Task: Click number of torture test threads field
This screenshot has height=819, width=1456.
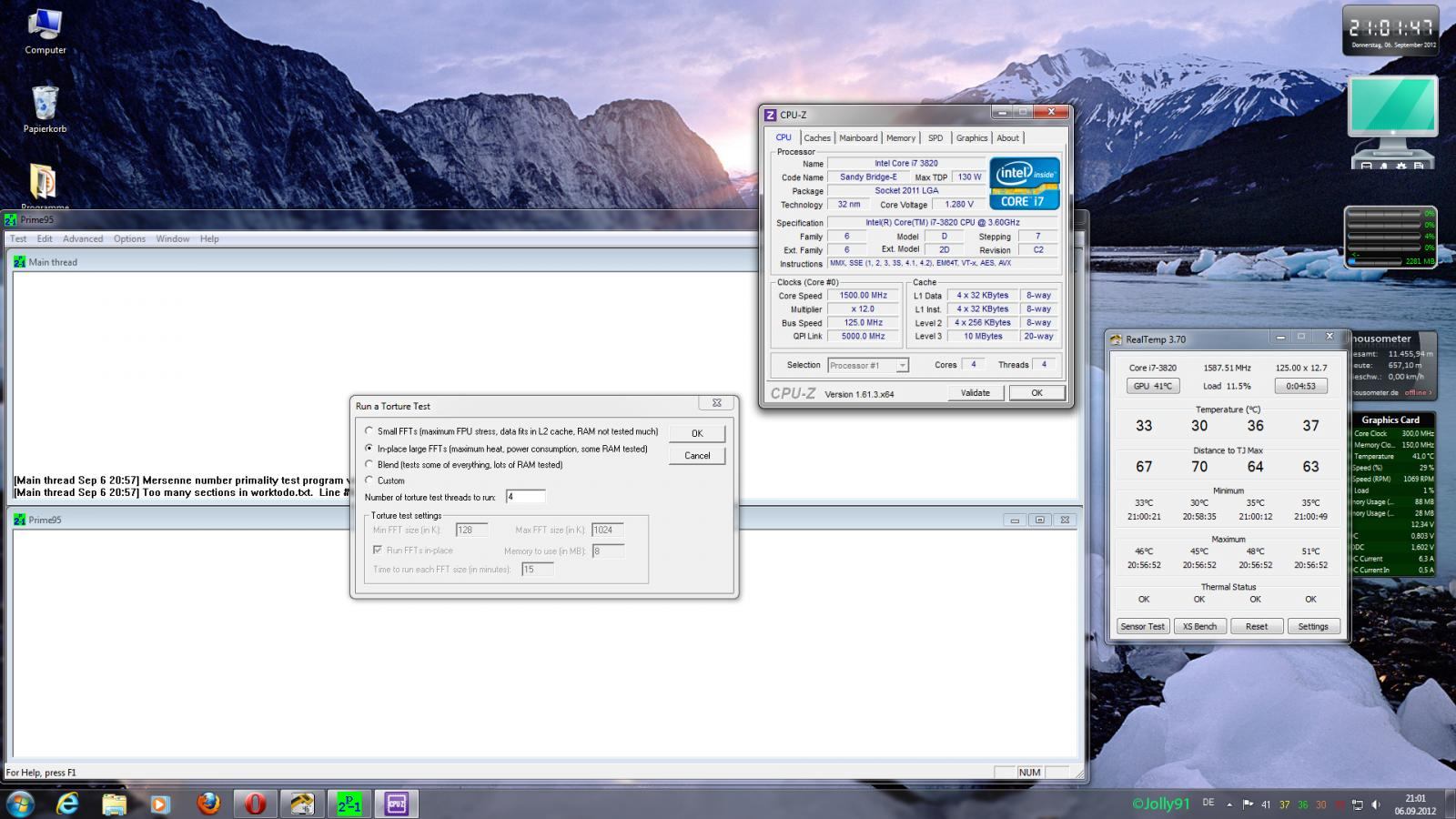Action: click(x=525, y=497)
